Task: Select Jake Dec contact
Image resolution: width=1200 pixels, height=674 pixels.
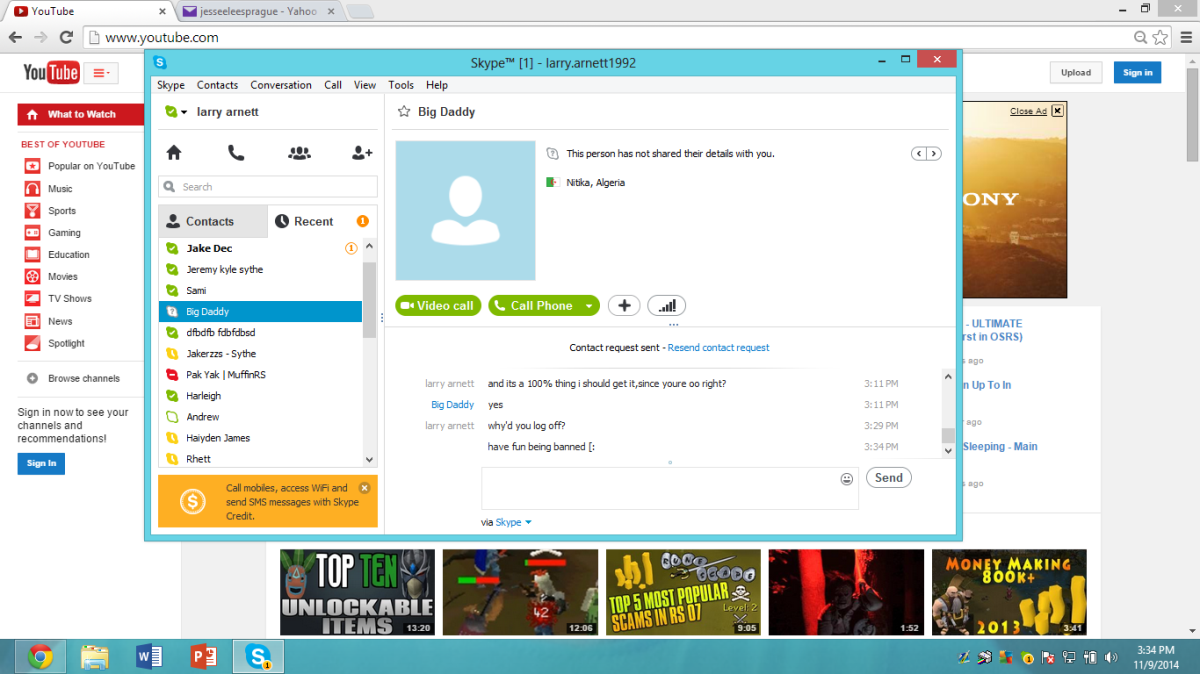Action: click(260, 248)
